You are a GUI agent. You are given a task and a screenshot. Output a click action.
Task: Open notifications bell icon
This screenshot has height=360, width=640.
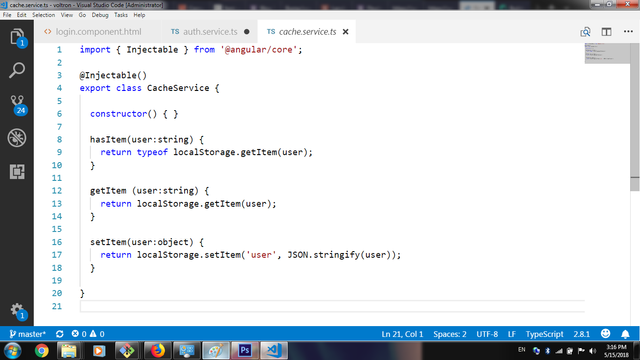tap(625, 334)
